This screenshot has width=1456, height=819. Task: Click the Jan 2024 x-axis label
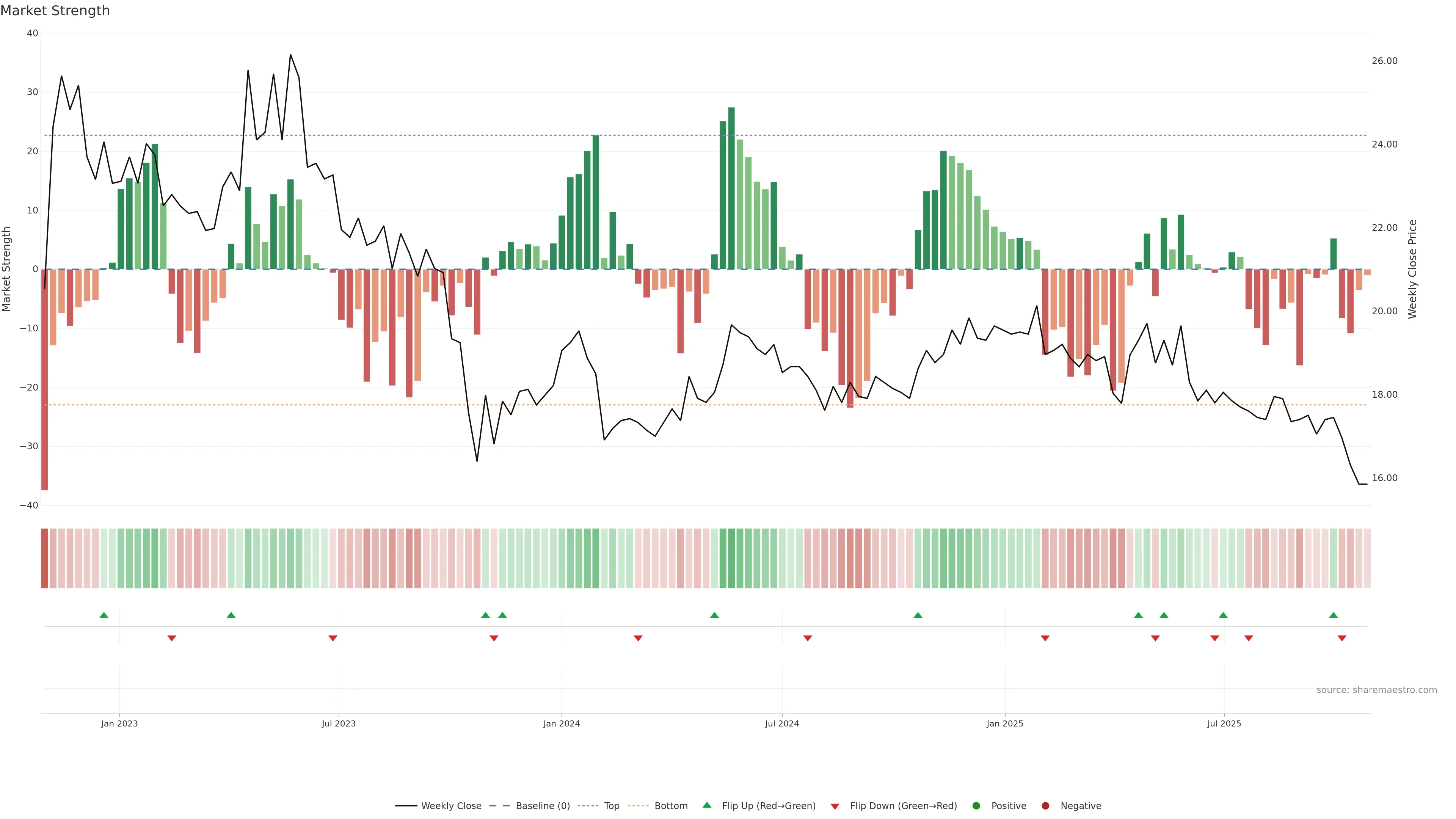point(561,723)
